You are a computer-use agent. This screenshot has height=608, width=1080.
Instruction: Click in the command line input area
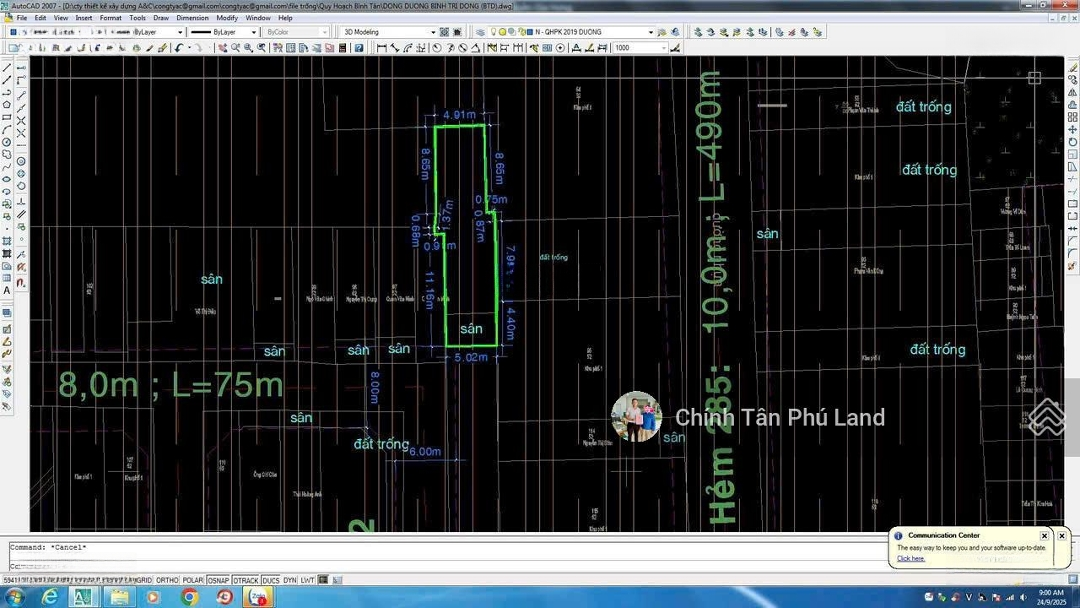400,564
